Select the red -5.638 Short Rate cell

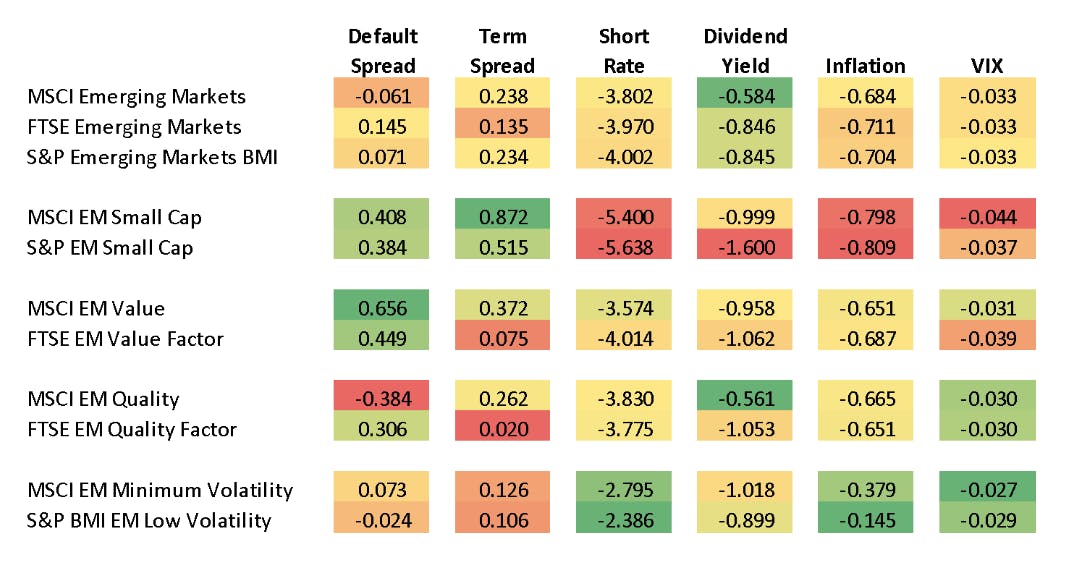click(x=622, y=248)
